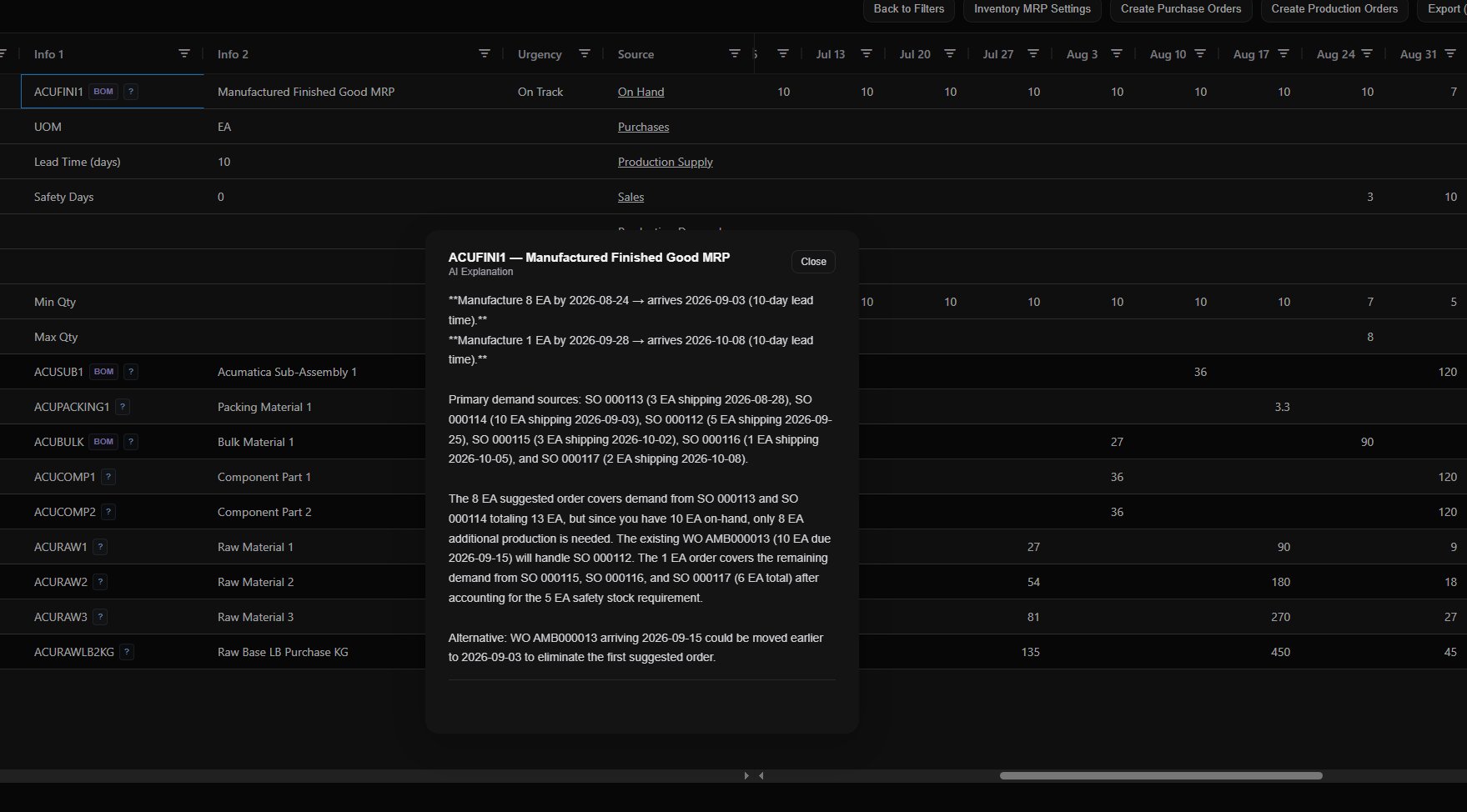The width and height of the screenshot is (1467, 812).
Task: Open the Source column filter icon
Action: click(x=735, y=53)
